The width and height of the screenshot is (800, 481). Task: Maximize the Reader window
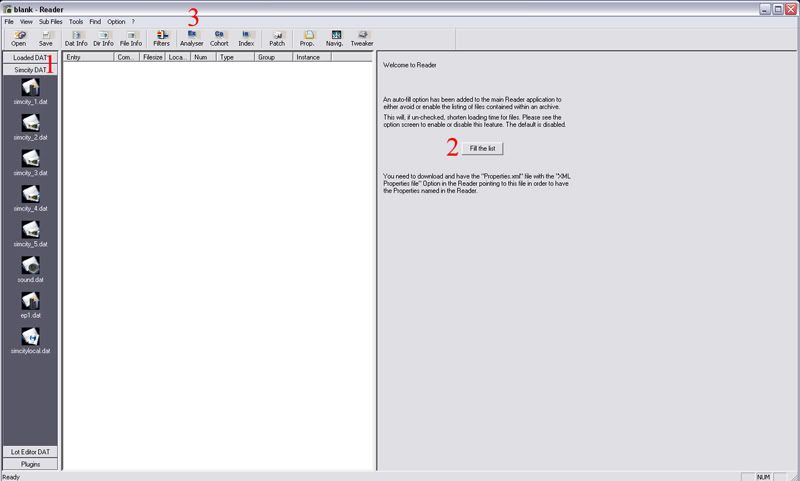pos(778,9)
